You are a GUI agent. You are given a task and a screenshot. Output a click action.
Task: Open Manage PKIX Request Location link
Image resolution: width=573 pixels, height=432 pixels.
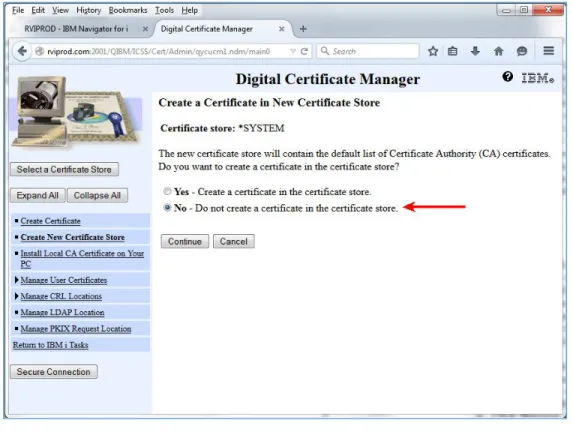[76, 329]
